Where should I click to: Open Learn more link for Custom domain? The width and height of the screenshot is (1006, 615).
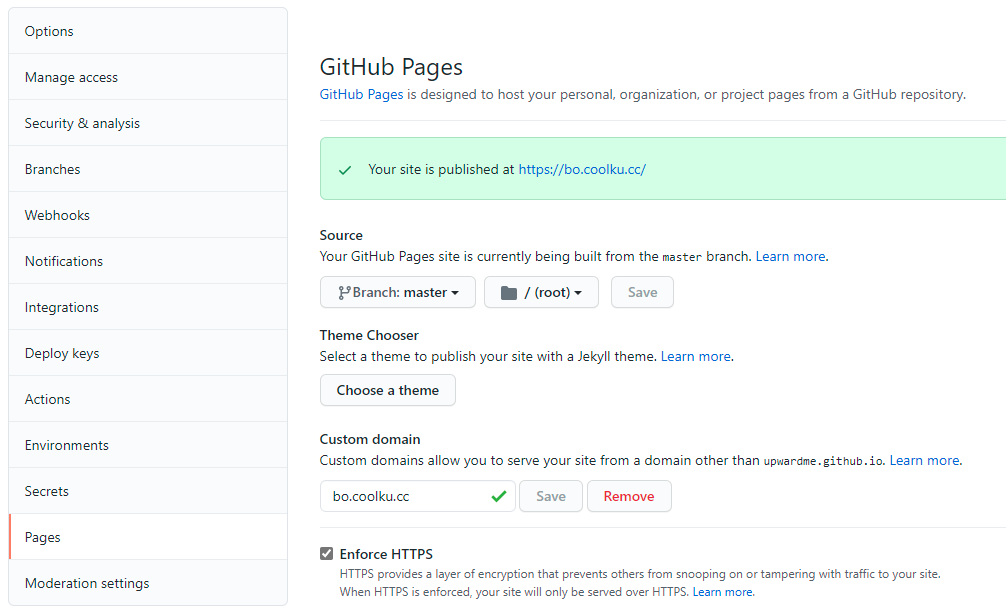pyautogui.click(x=925, y=460)
